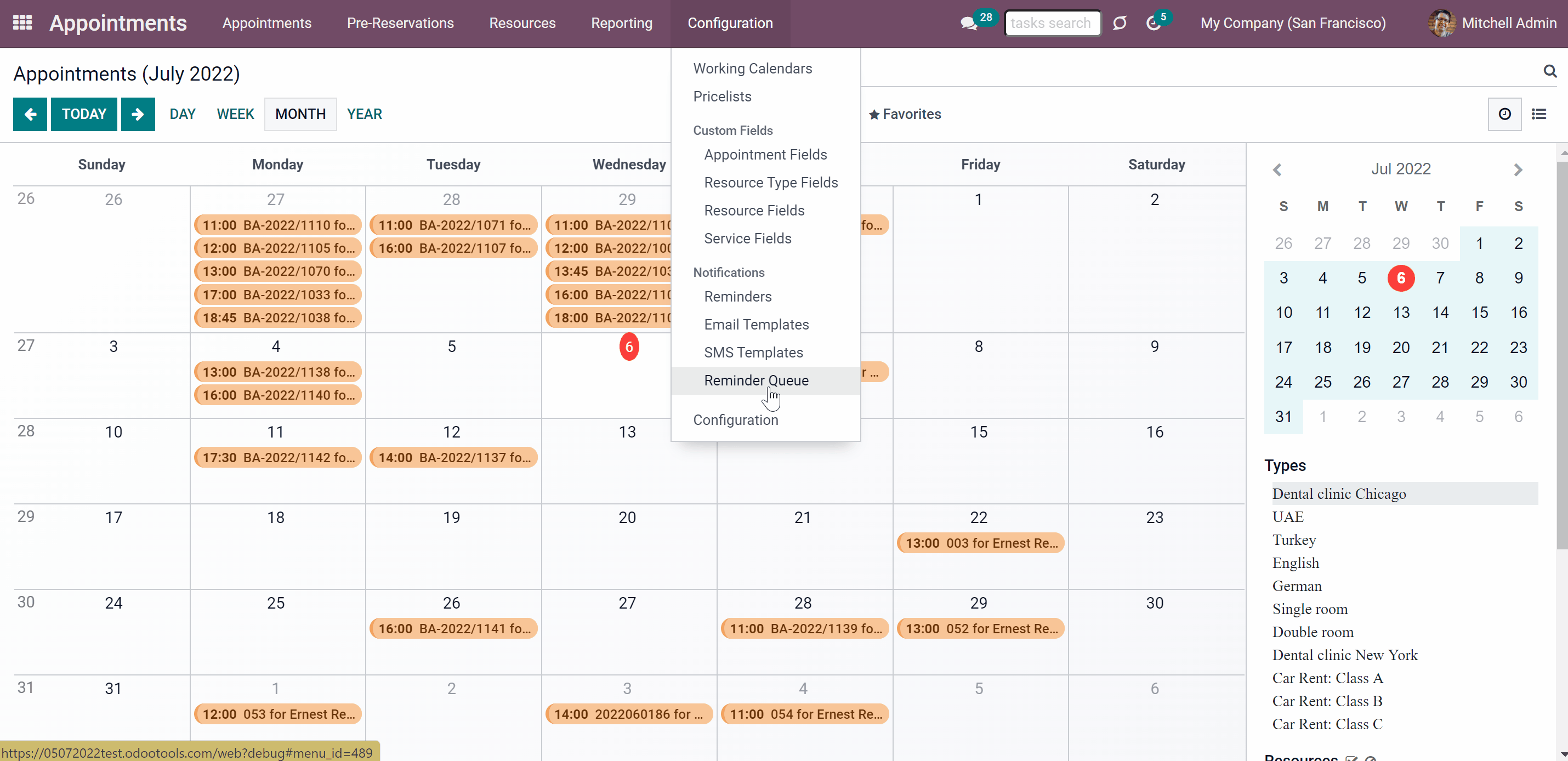This screenshot has height=761, width=1568.
Task: Open the Resources menu
Action: point(522,23)
